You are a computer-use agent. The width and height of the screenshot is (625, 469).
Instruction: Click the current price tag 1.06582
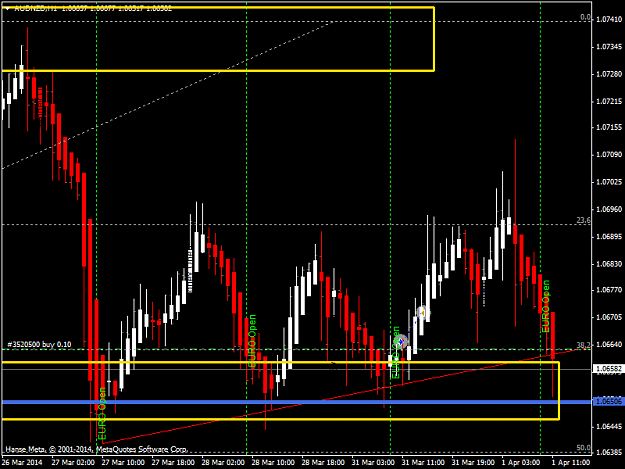point(609,369)
